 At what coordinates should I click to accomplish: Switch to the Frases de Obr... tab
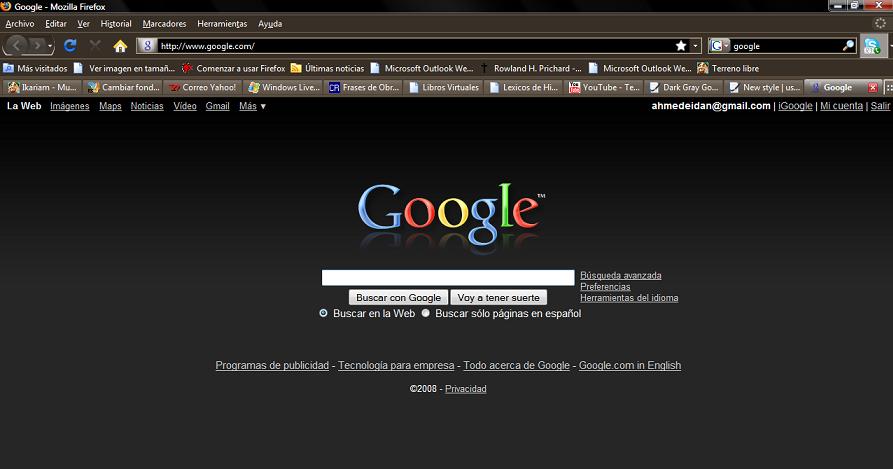point(364,87)
